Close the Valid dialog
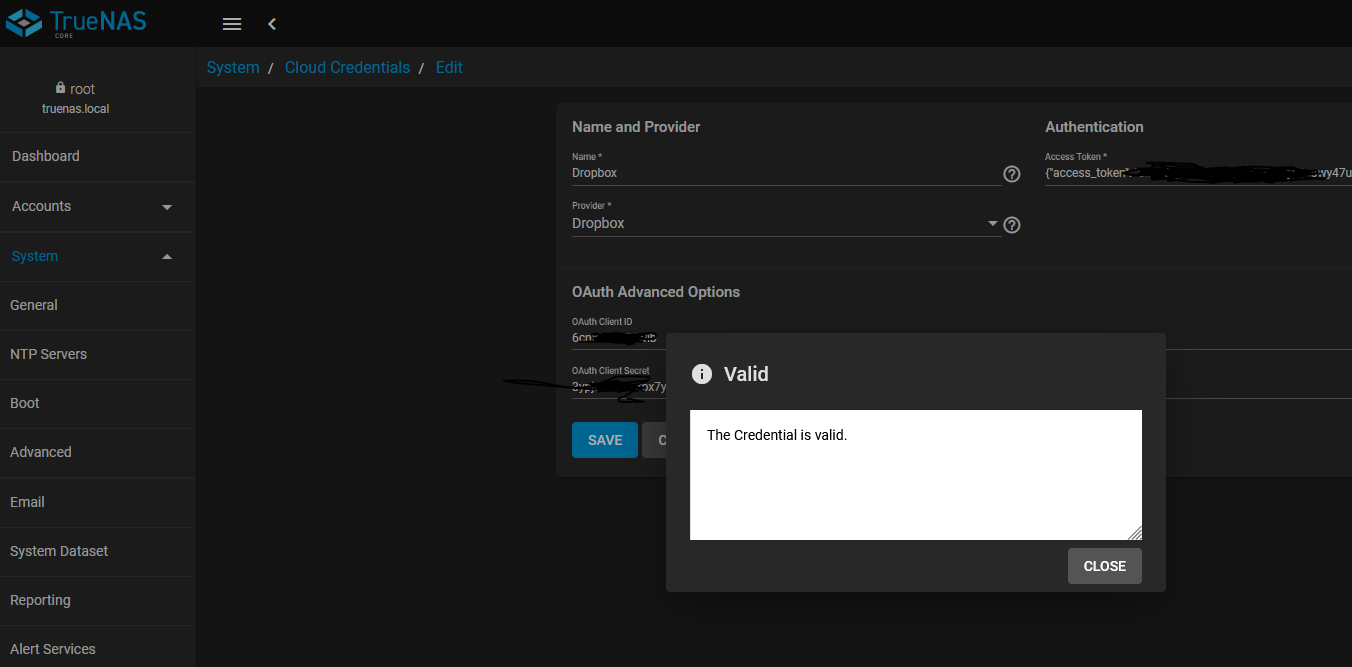Viewport: 1352px width, 667px height. pyautogui.click(x=1104, y=566)
